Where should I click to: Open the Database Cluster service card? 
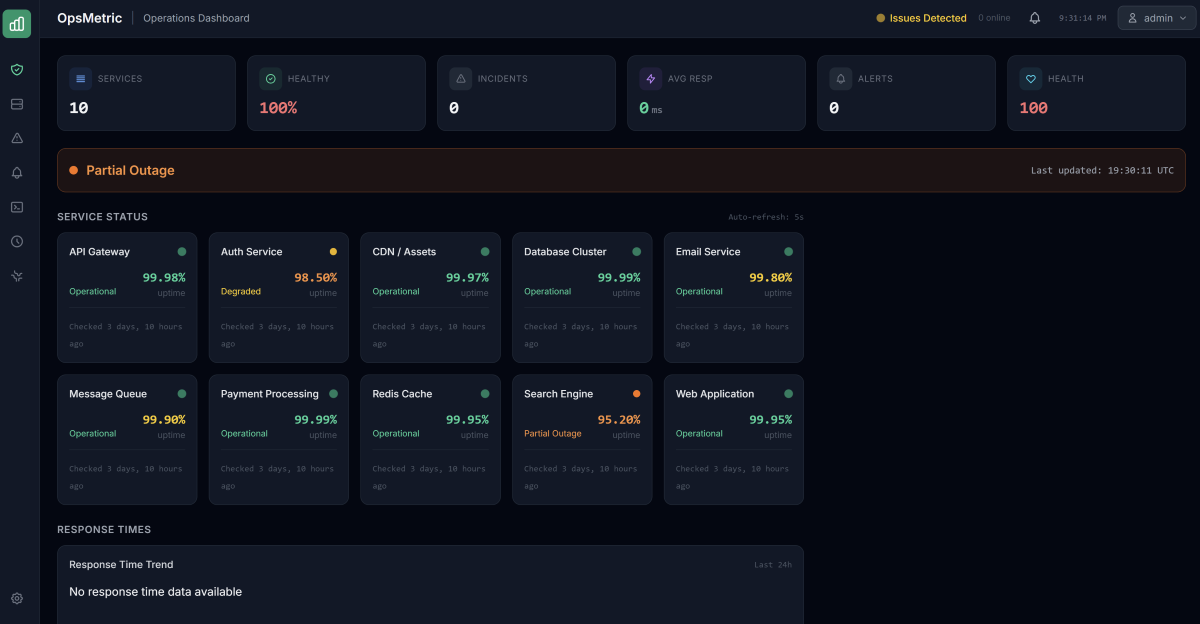tap(582, 298)
